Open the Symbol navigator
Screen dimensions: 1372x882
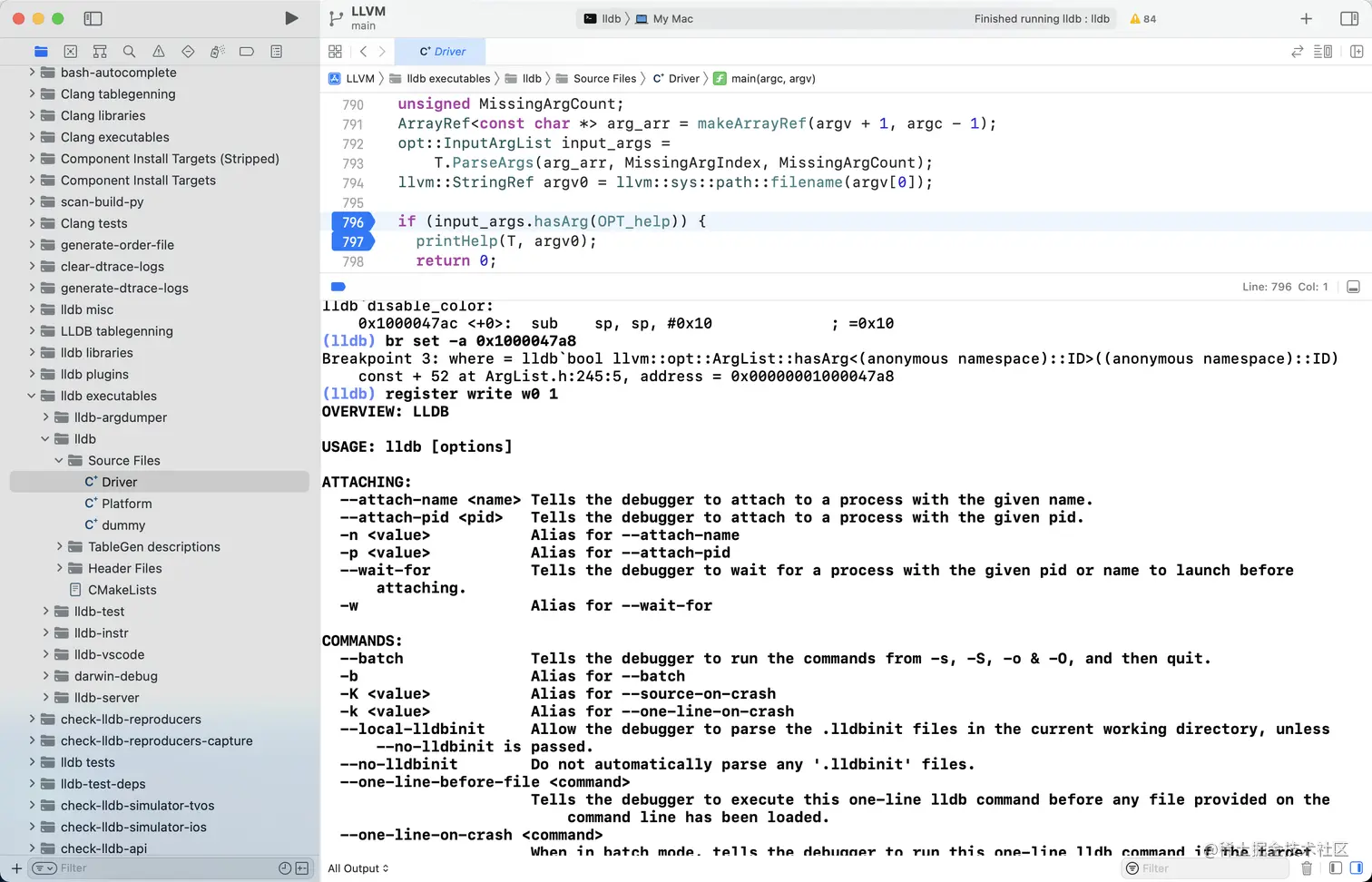tap(100, 52)
